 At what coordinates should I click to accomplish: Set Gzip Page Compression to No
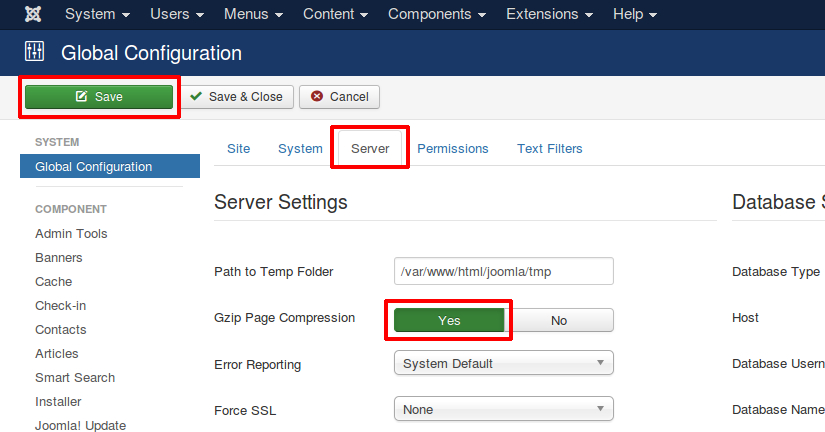click(x=558, y=320)
